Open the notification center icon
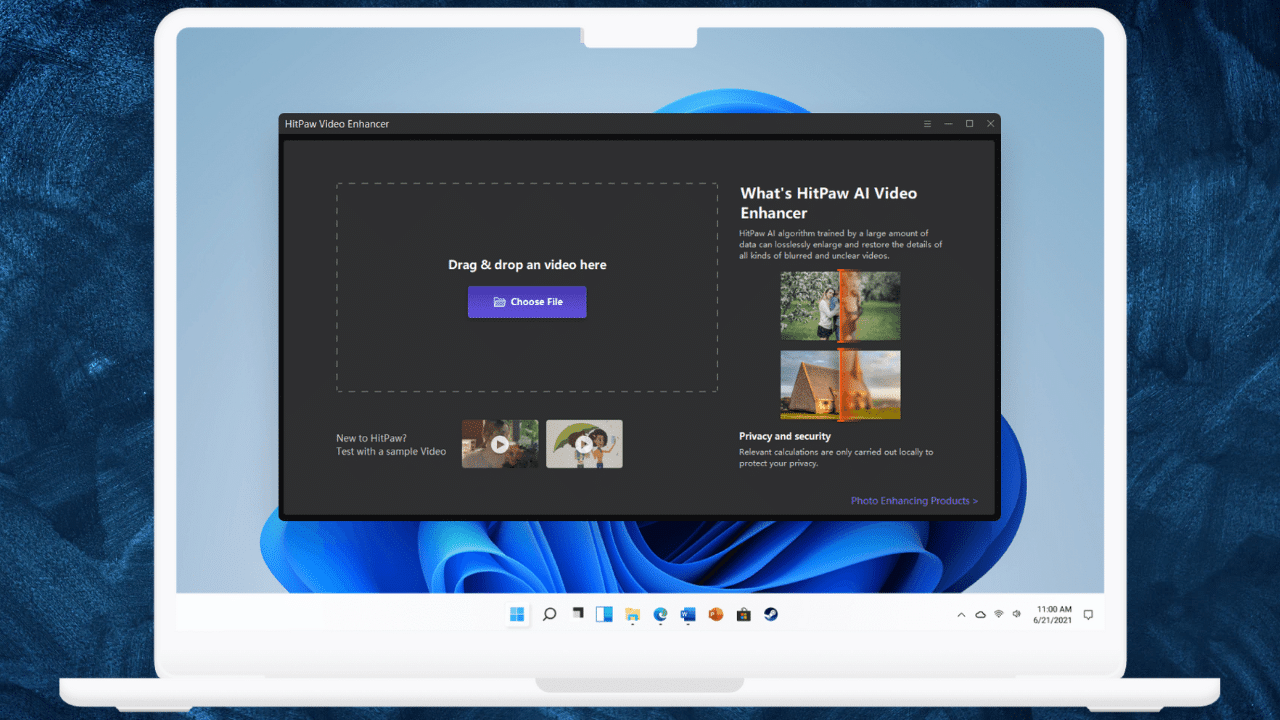1280x720 pixels. pyautogui.click(x=1088, y=614)
